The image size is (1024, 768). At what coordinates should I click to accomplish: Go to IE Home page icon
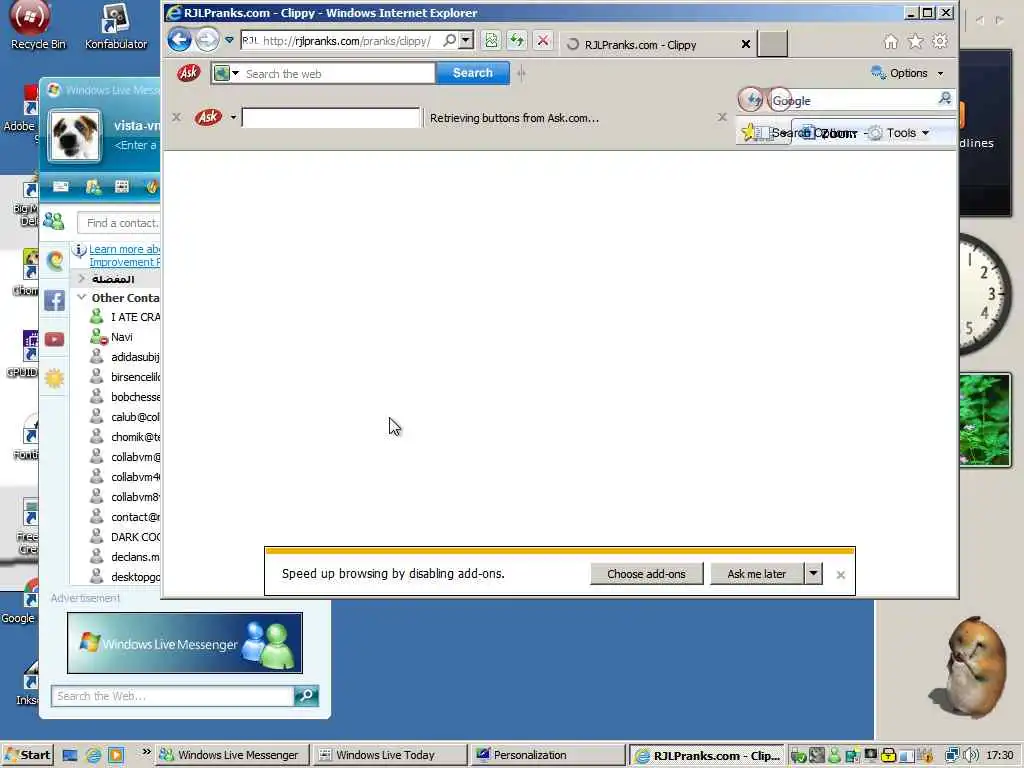point(891,42)
